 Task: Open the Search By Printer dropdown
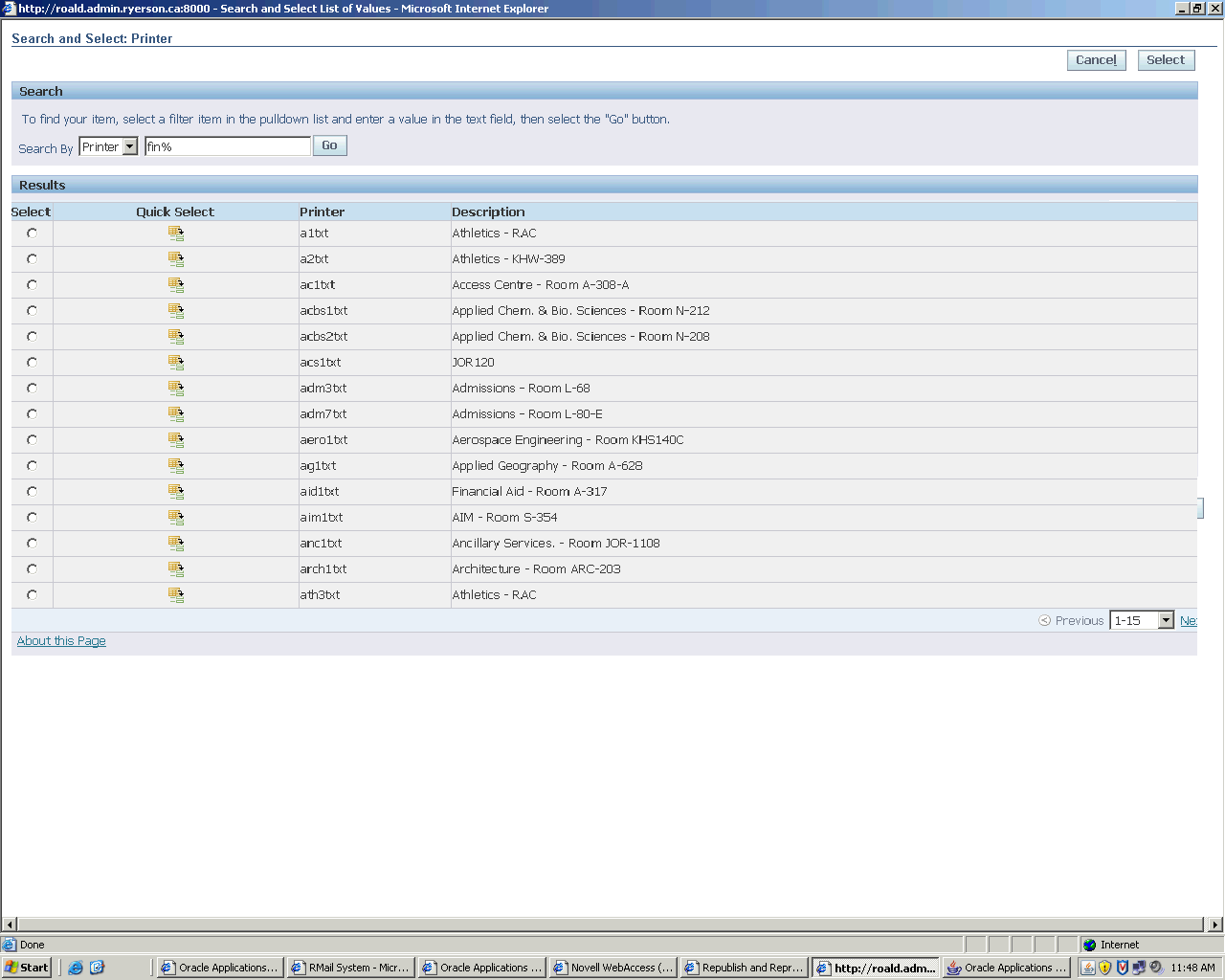[130, 147]
